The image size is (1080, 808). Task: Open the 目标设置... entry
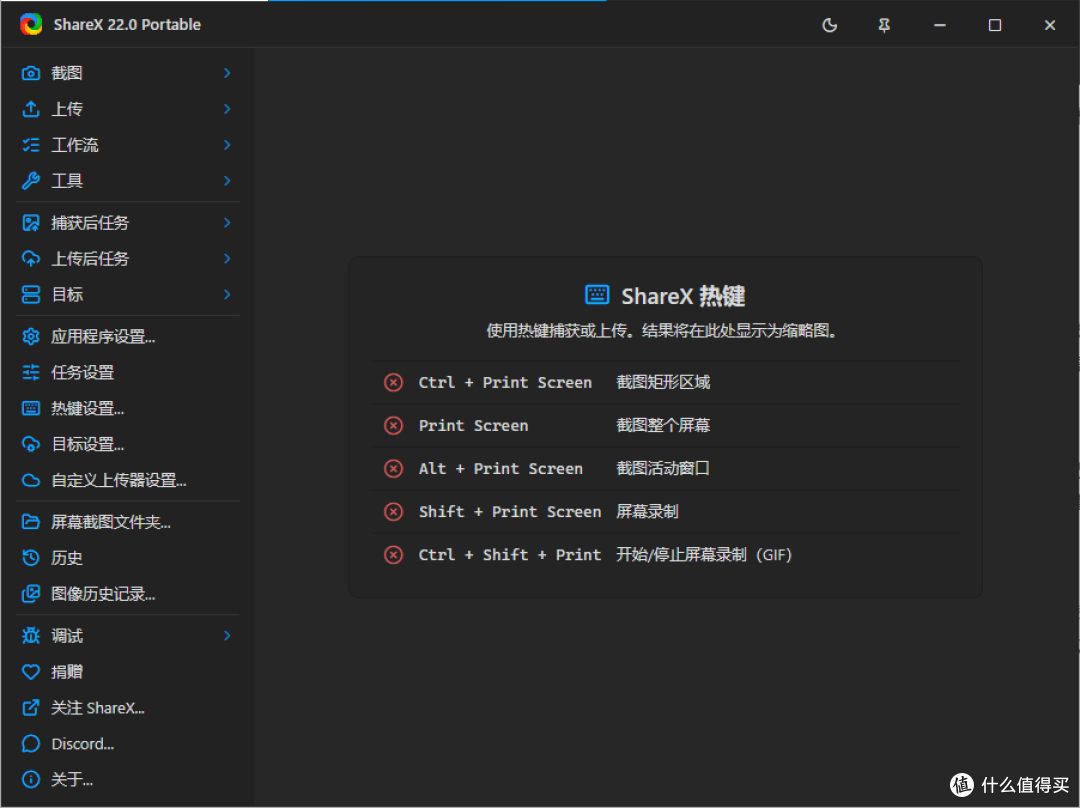[x=127, y=444]
